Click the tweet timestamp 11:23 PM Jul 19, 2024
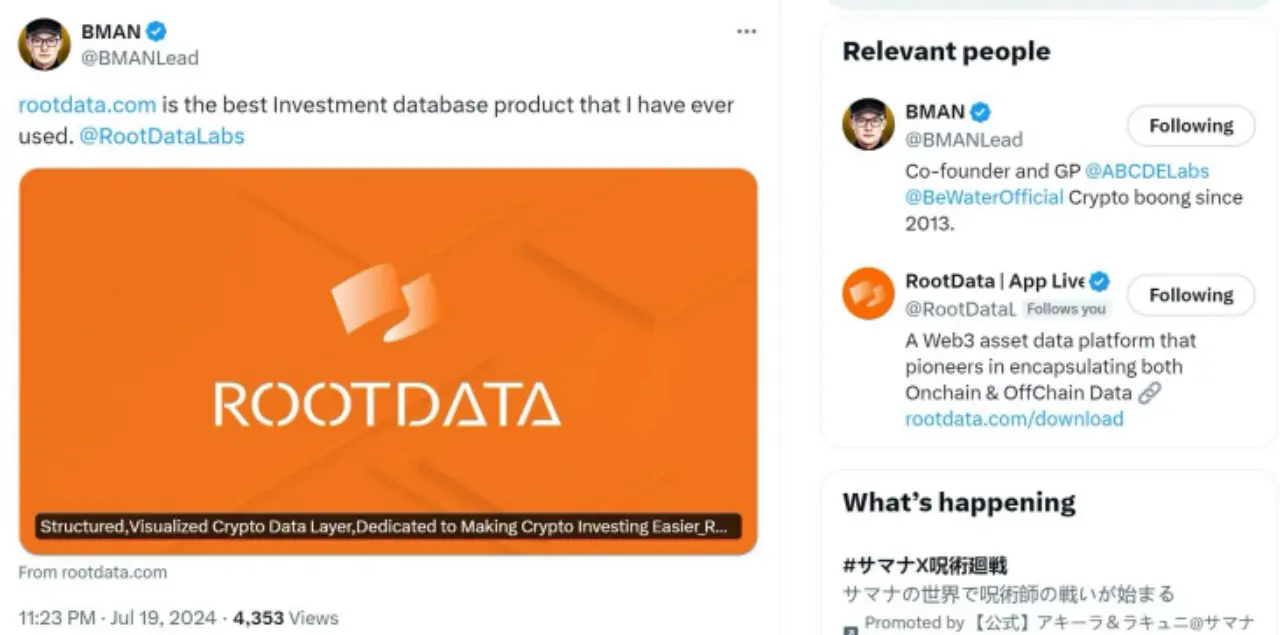Viewport: 1280px width, 635px height. [117, 618]
